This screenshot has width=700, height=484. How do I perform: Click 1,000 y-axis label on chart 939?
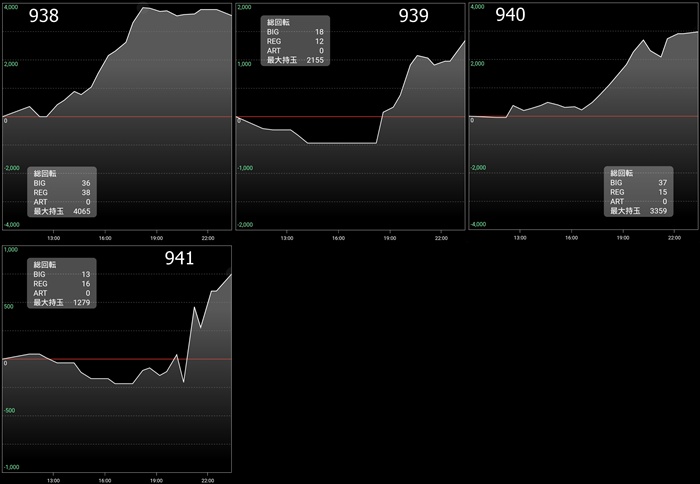244,64
